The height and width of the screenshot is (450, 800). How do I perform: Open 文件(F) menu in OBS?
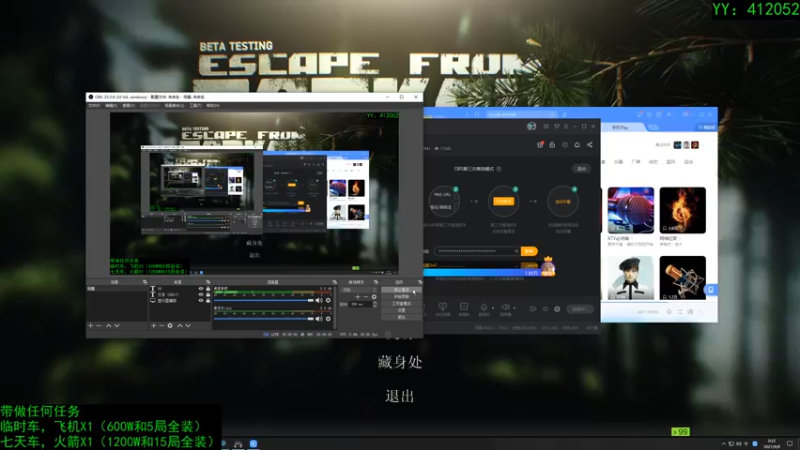pos(94,106)
